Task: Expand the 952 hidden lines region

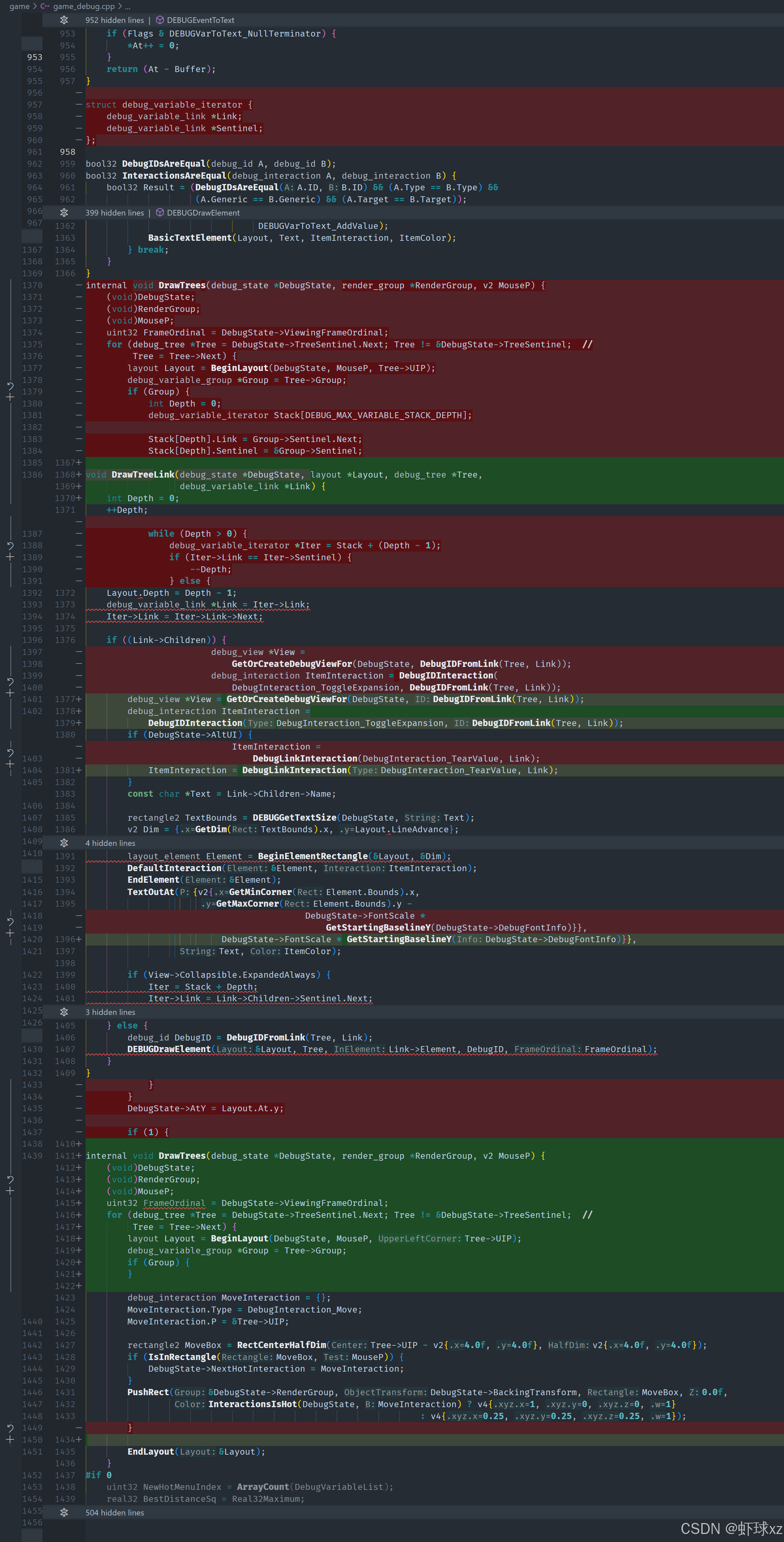Action: click(64, 20)
